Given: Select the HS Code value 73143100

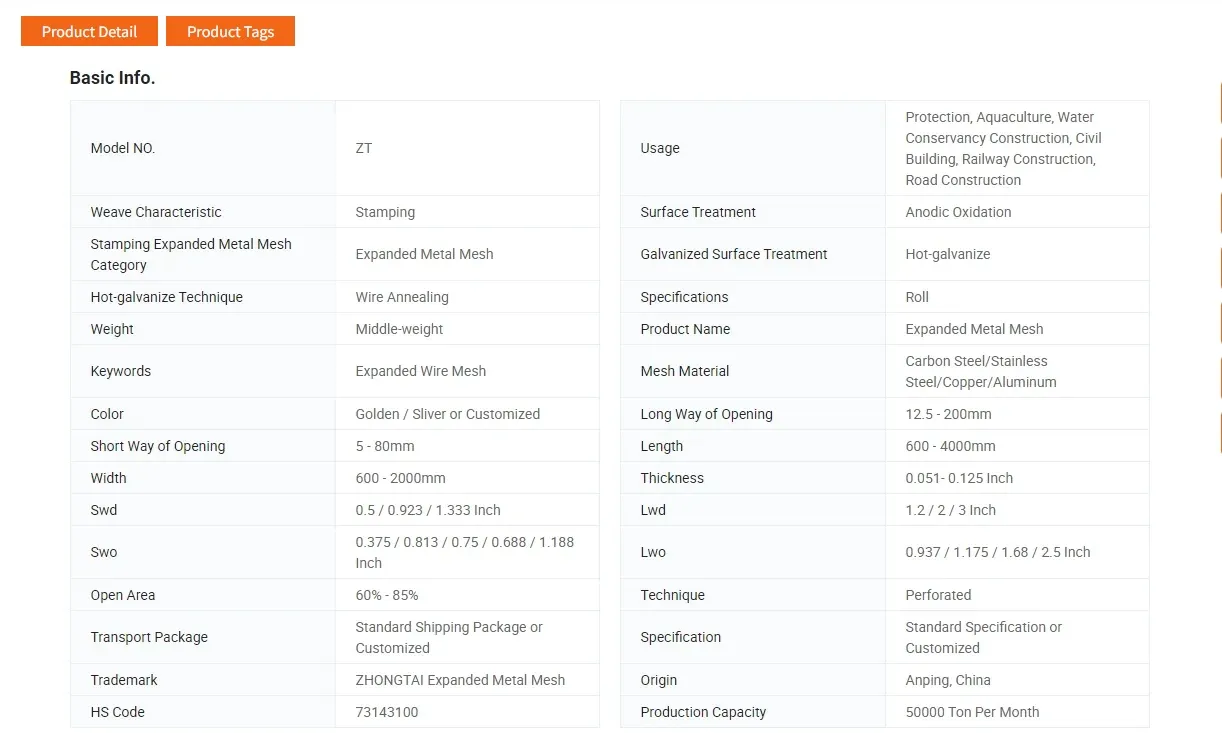Looking at the screenshot, I should point(386,712).
